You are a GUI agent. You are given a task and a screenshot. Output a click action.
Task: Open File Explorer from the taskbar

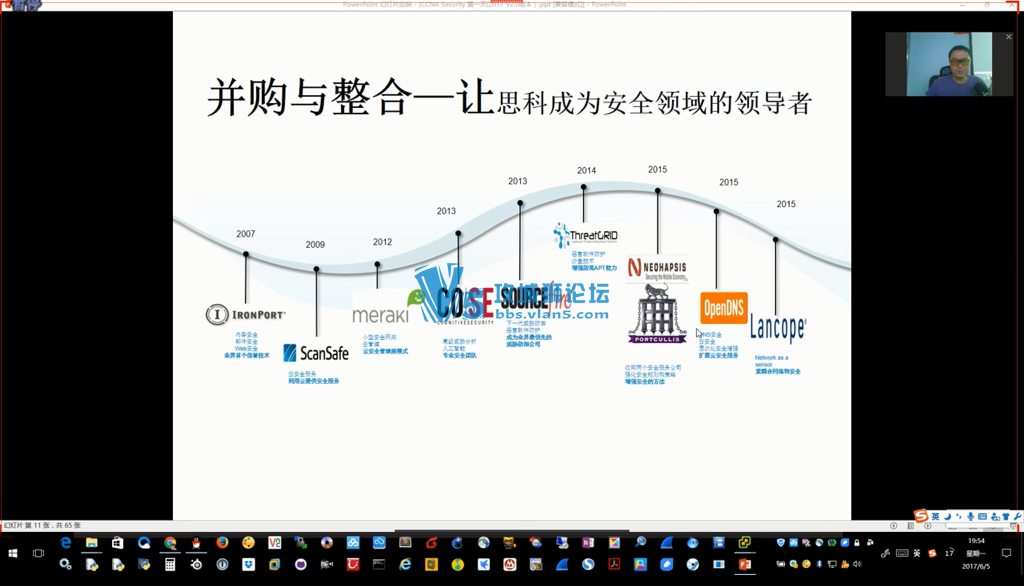pyautogui.click(x=91, y=543)
